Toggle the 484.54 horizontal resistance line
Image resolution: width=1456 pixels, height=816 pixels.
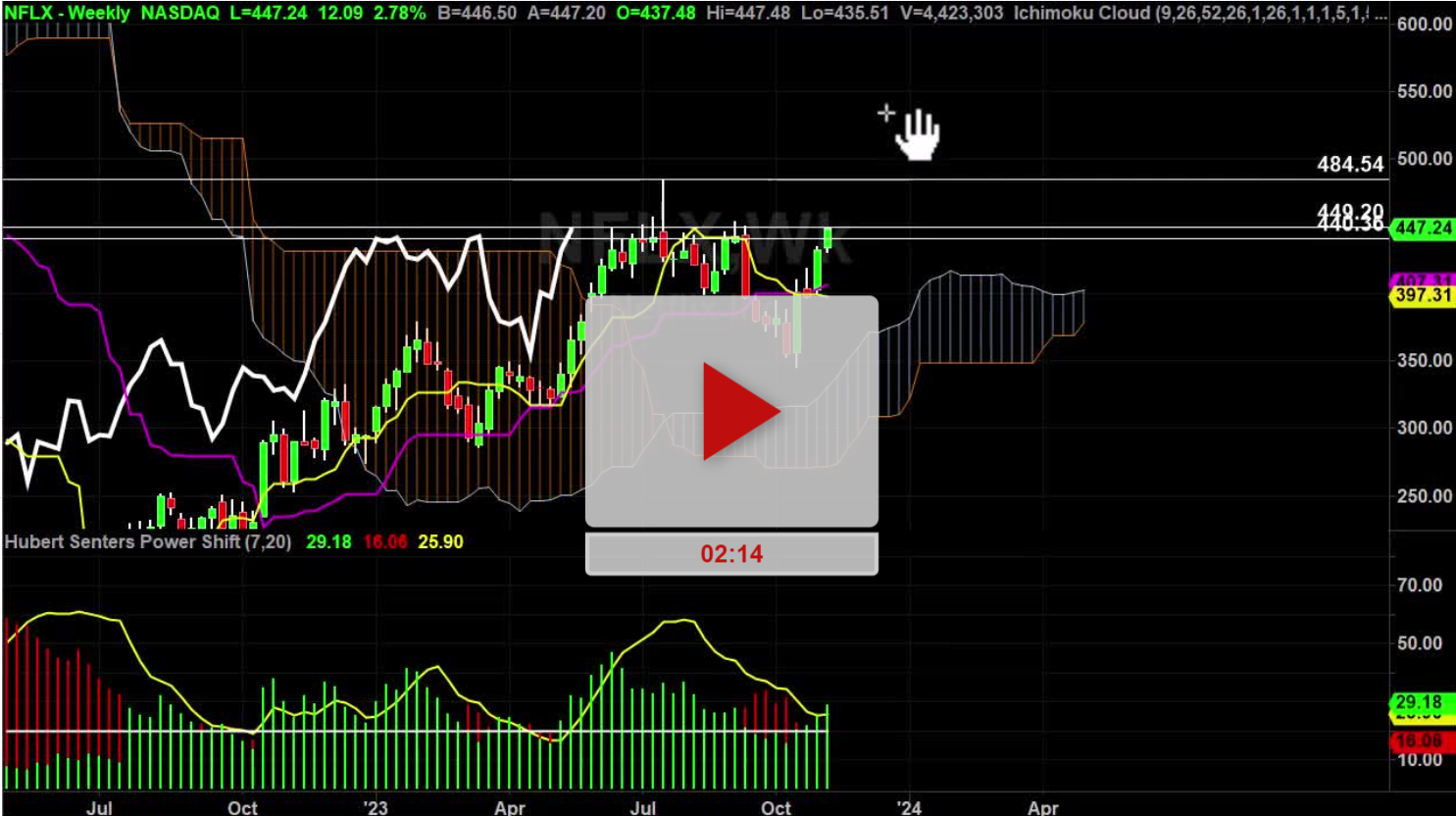click(1350, 165)
